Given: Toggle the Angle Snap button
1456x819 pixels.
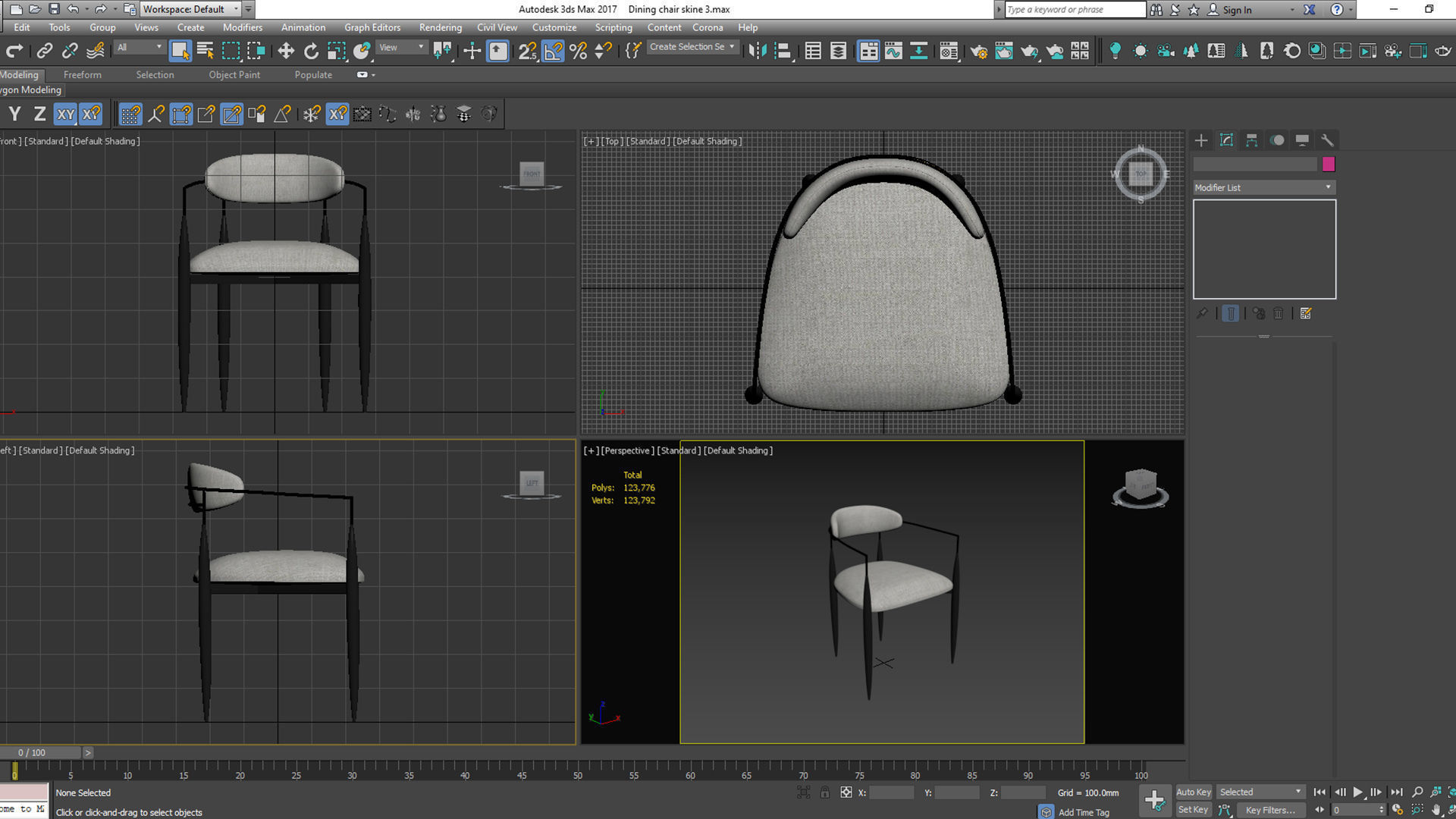Looking at the screenshot, I should point(554,51).
